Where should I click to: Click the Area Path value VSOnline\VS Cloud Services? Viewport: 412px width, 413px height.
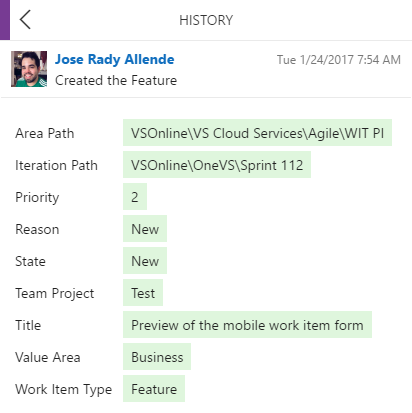[x=257, y=133]
